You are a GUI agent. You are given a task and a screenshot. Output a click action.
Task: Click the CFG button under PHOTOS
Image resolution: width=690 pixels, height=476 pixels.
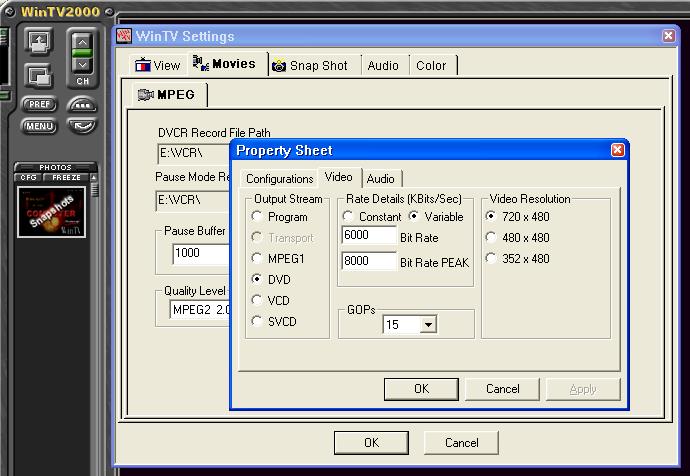28,177
